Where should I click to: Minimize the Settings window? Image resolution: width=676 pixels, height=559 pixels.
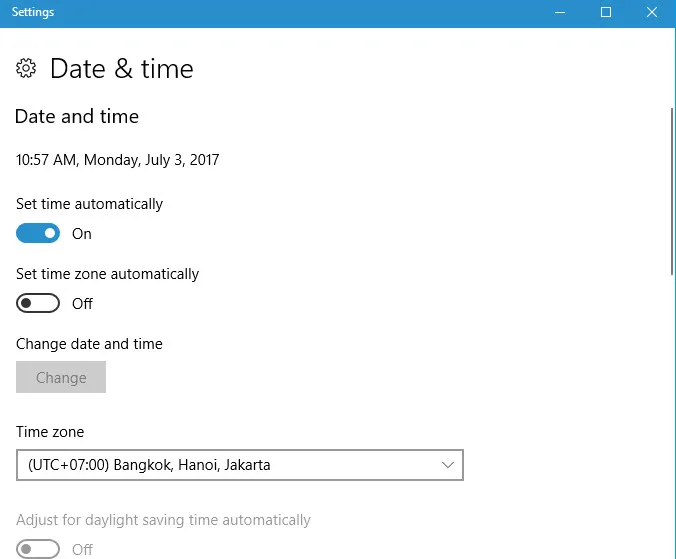560,13
